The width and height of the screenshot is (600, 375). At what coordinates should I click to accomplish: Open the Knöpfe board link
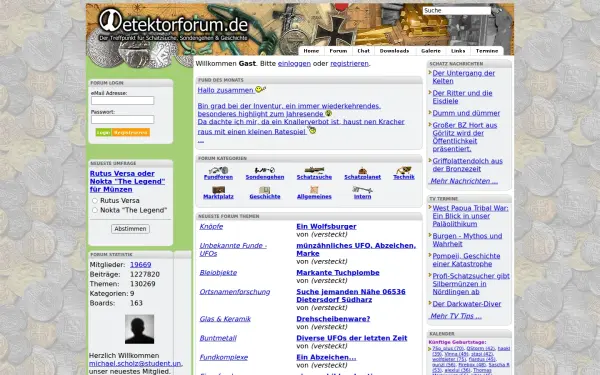211,227
